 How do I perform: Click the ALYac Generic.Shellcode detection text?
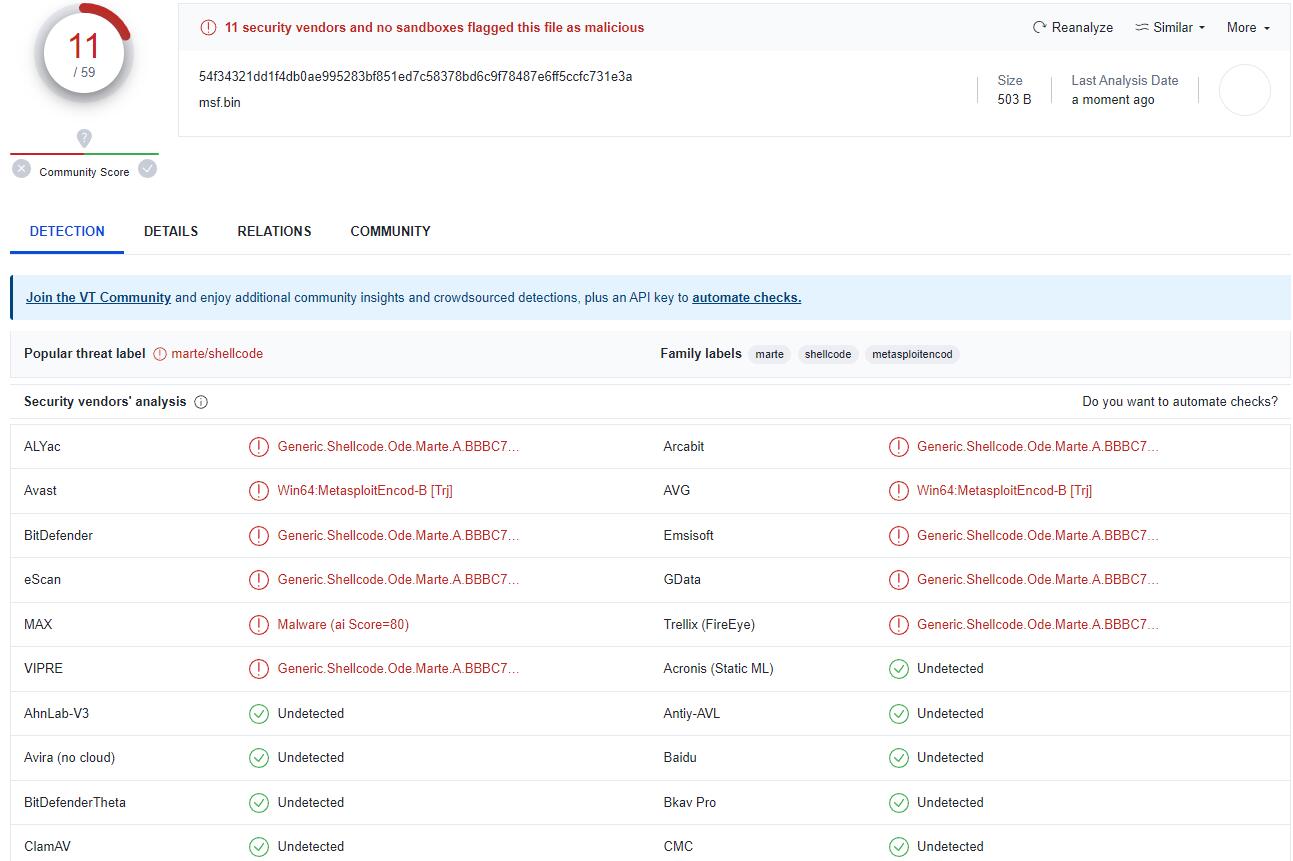point(399,447)
